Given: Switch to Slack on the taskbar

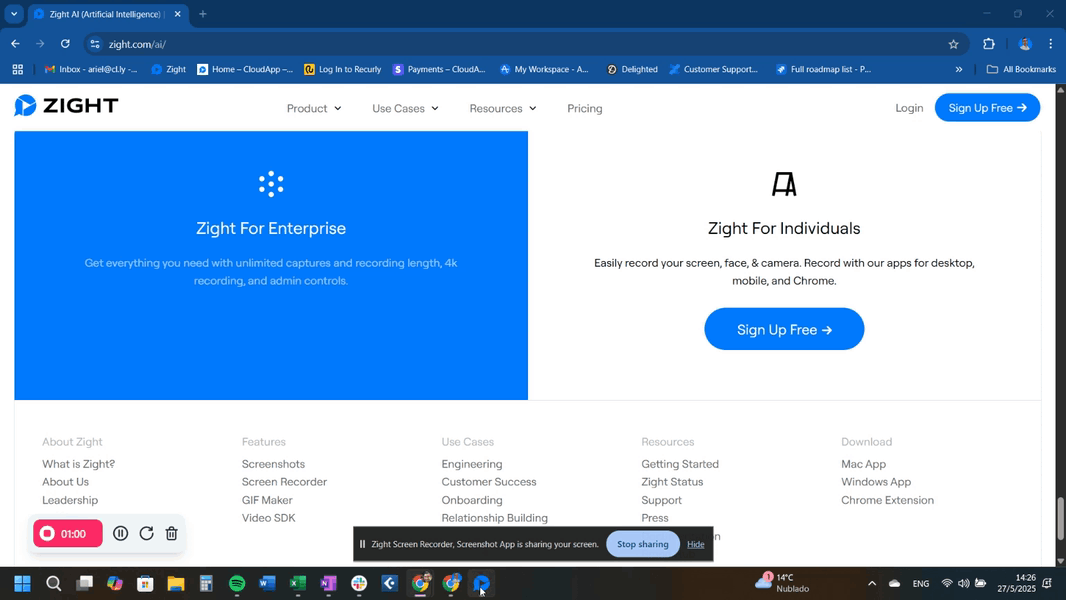Looking at the screenshot, I should (359, 583).
